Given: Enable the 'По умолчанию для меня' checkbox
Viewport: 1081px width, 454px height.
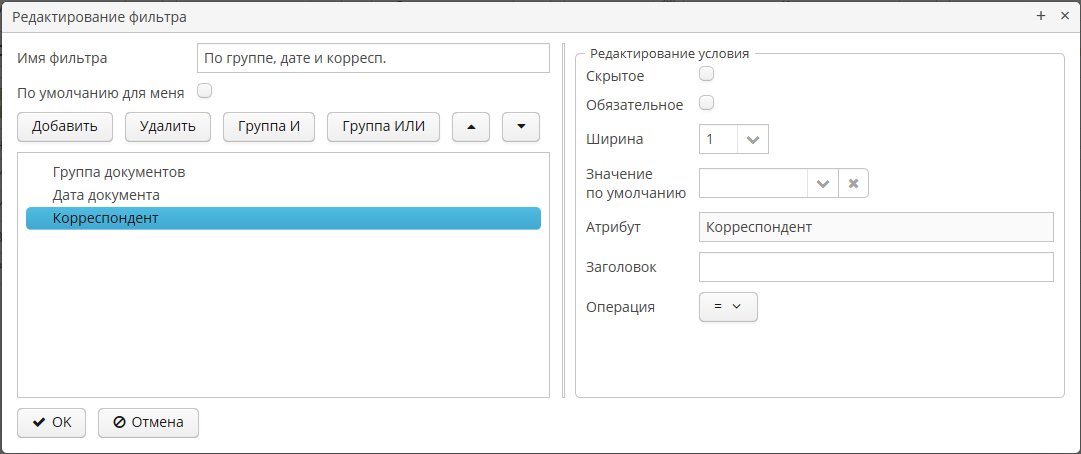Looking at the screenshot, I should pos(205,91).
